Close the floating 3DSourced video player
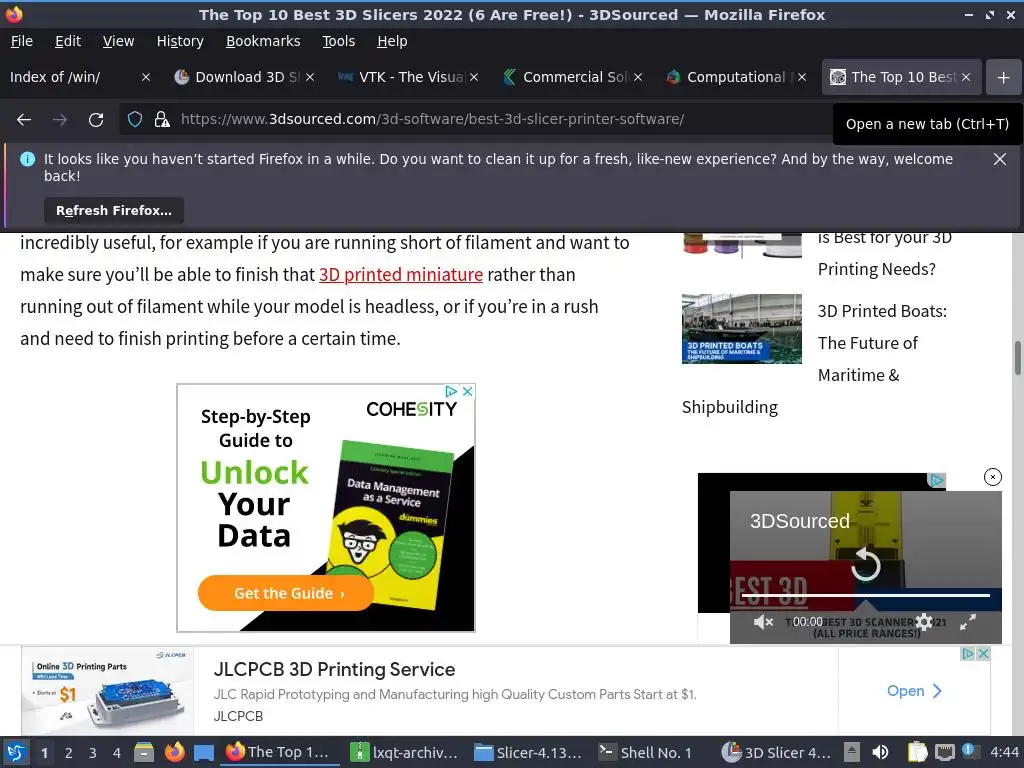The image size is (1024, 768). click(x=993, y=477)
